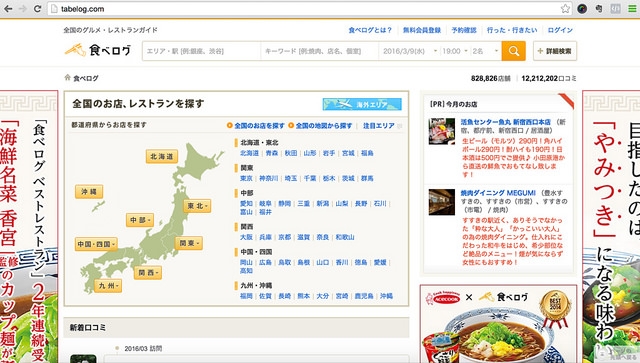Expand the 注目エリア dropdown
640x363 pixels.
coord(382,126)
